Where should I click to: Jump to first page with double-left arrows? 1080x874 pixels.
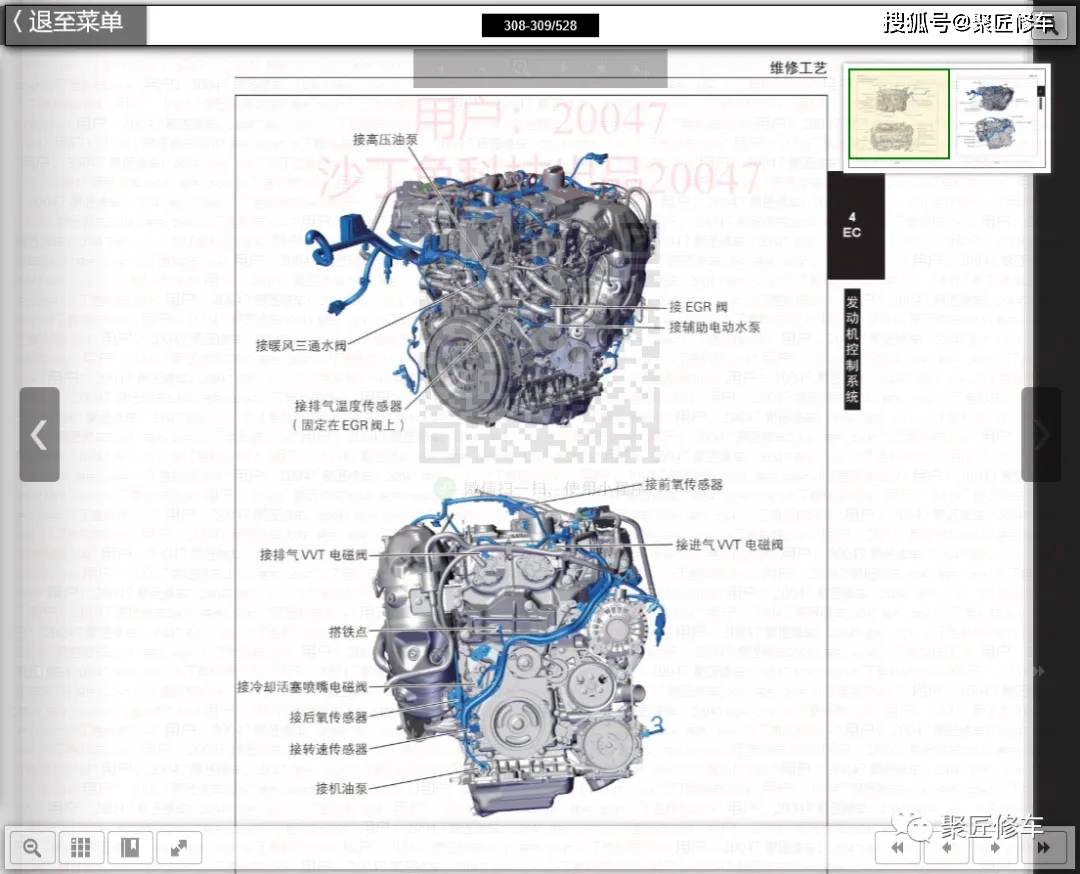pos(898,848)
